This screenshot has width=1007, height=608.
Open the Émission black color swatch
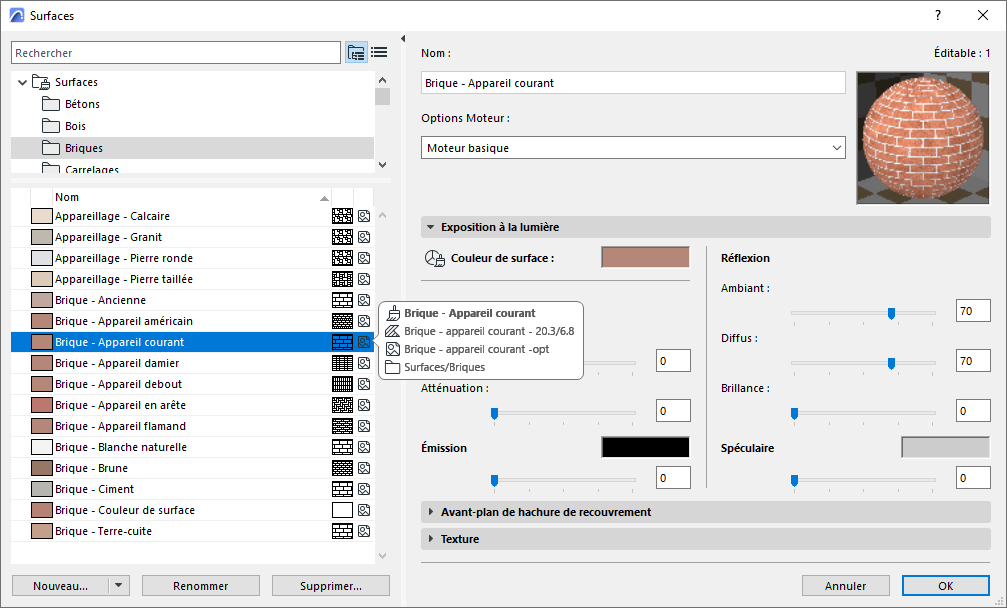[645, 448]
